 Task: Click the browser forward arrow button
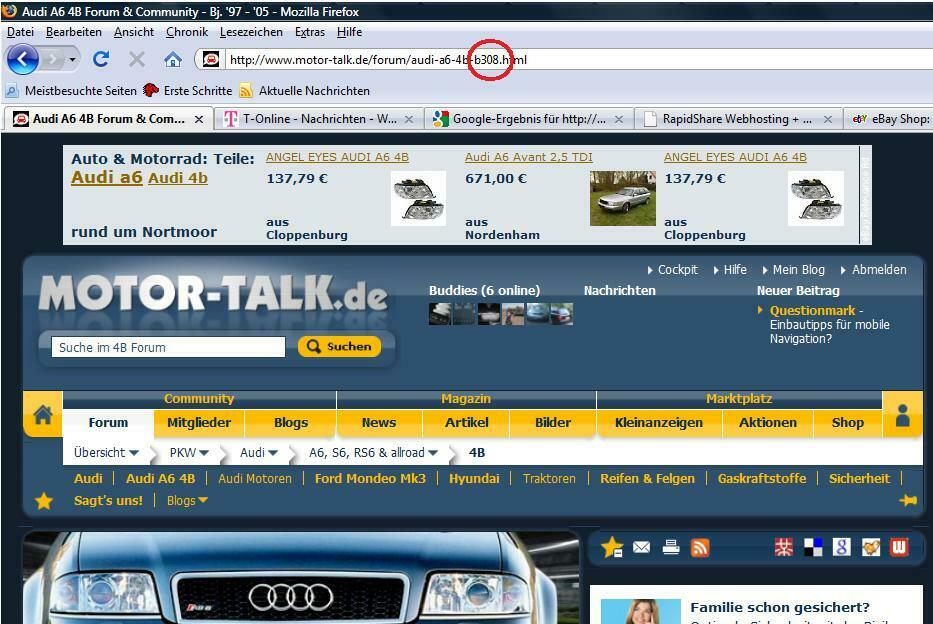53,59
